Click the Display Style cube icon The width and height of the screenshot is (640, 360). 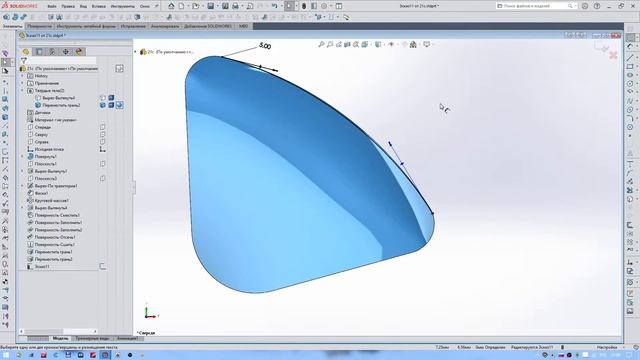[x=378, y=44]
